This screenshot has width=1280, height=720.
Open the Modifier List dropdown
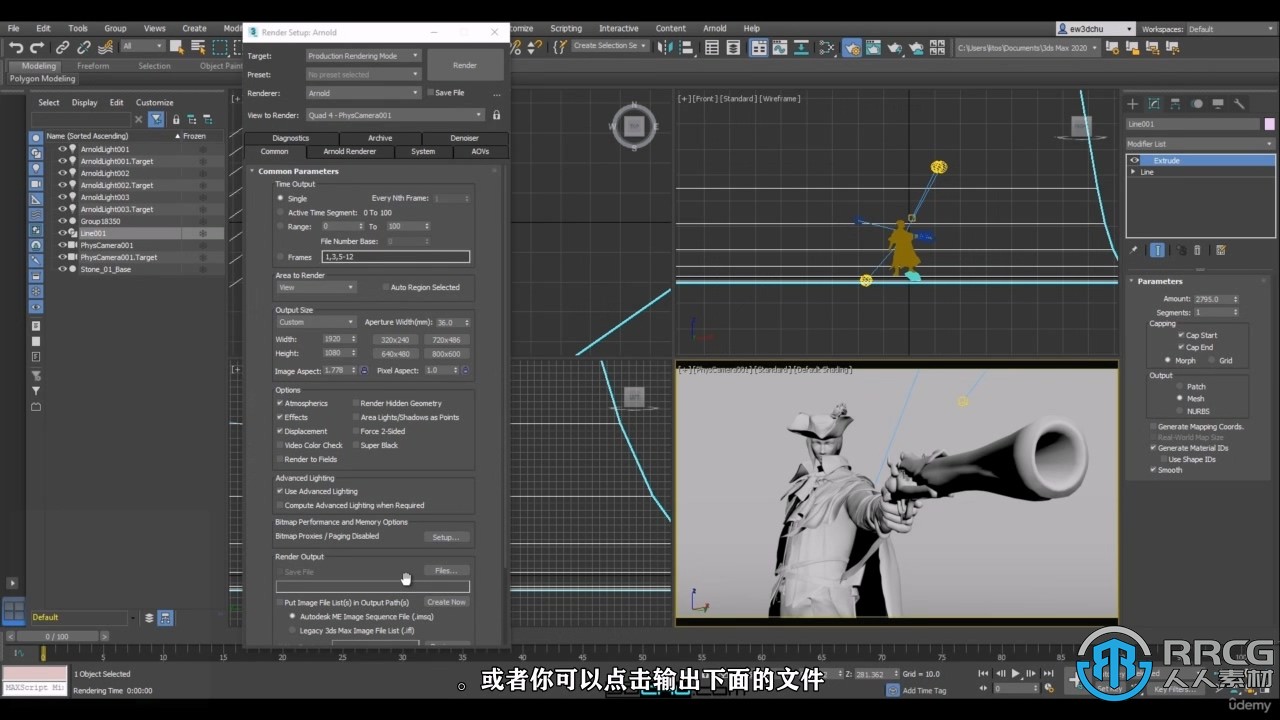coord(1200,144)
